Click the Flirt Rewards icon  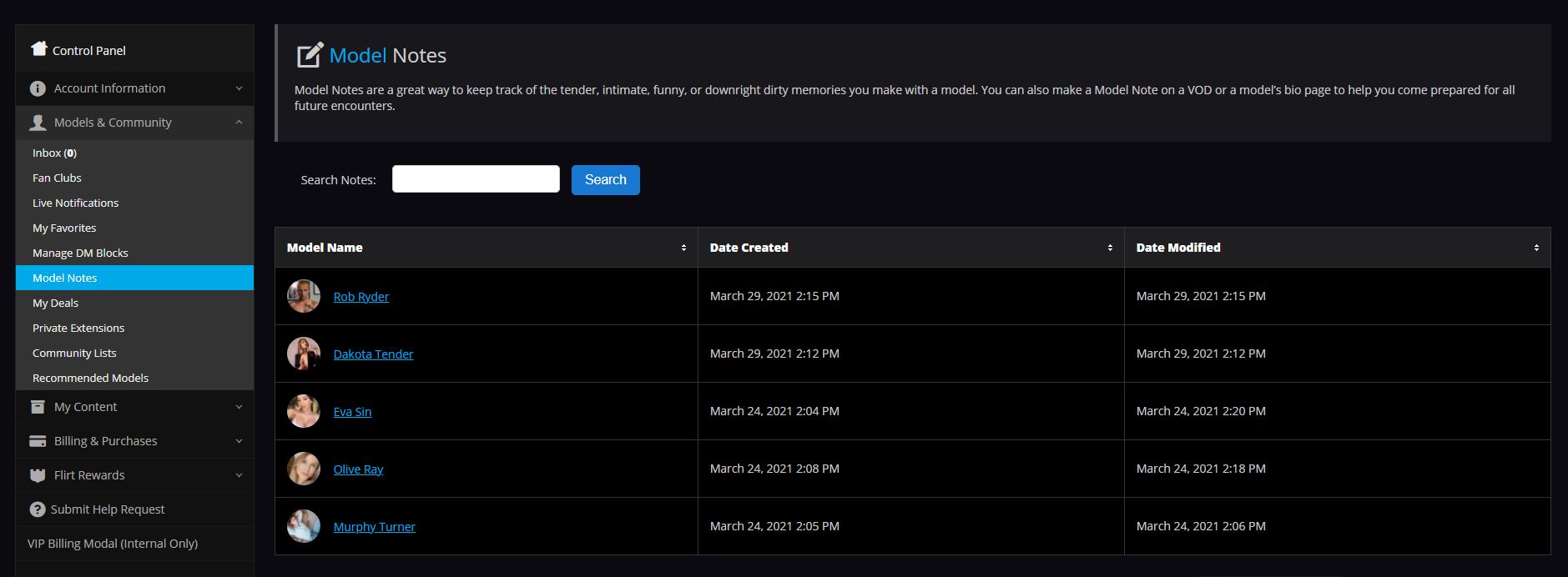(x=38, y=475)
